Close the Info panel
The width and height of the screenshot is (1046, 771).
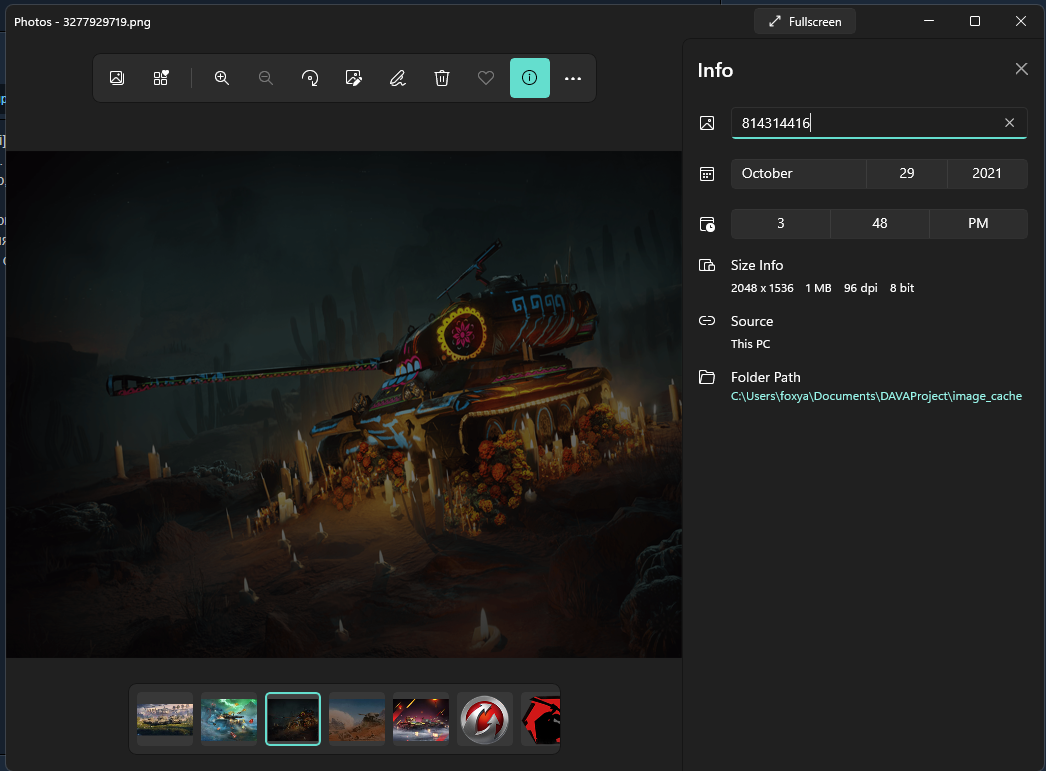tap(1021, 69)
